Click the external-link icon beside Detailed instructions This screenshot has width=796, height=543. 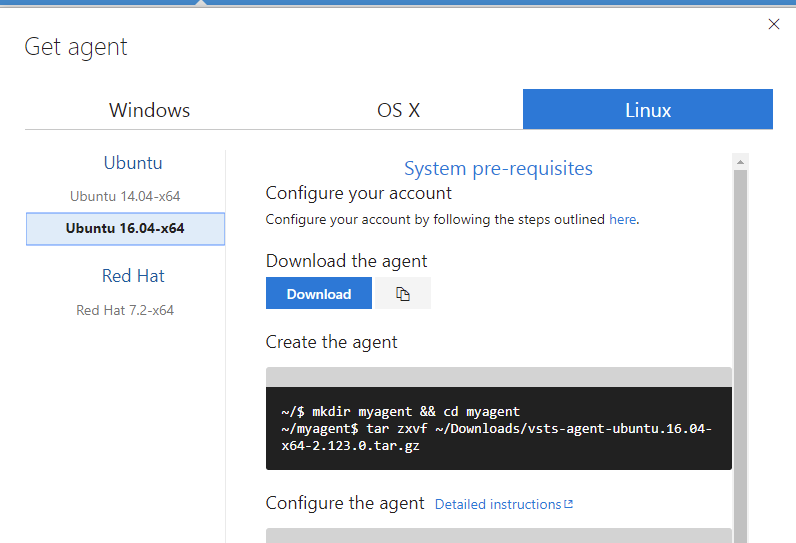point(569,505)
